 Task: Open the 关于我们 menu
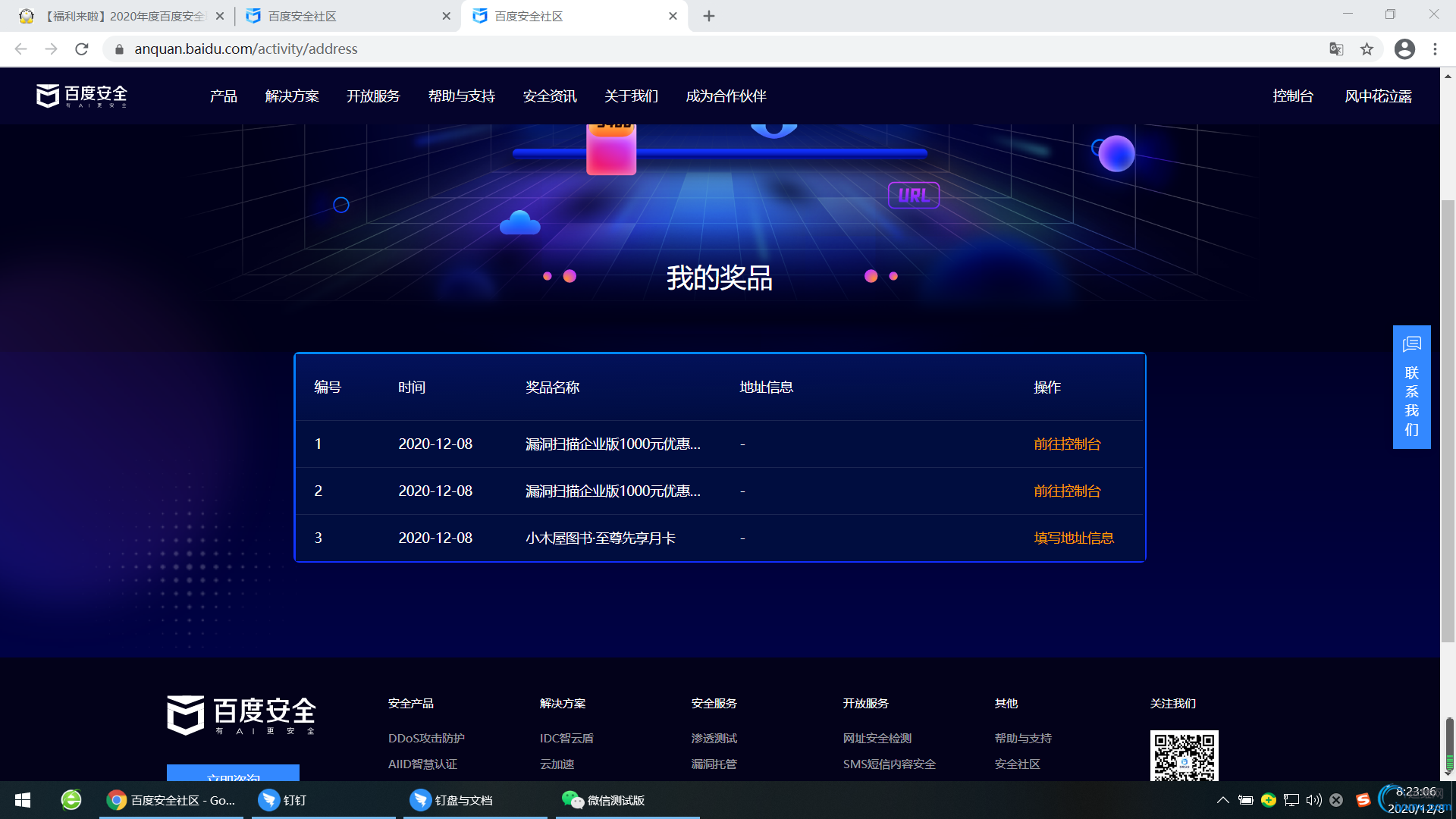(631, 96)
